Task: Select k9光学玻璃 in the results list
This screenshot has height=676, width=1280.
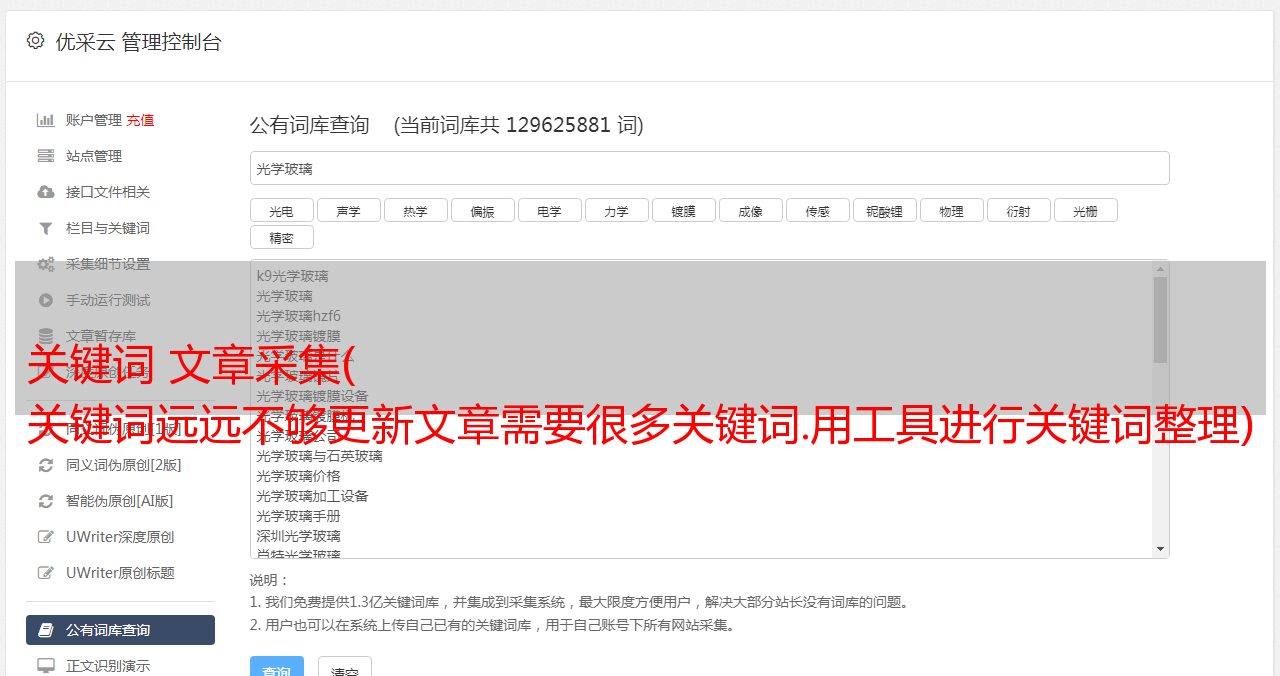Action: (x=292, y=276)
